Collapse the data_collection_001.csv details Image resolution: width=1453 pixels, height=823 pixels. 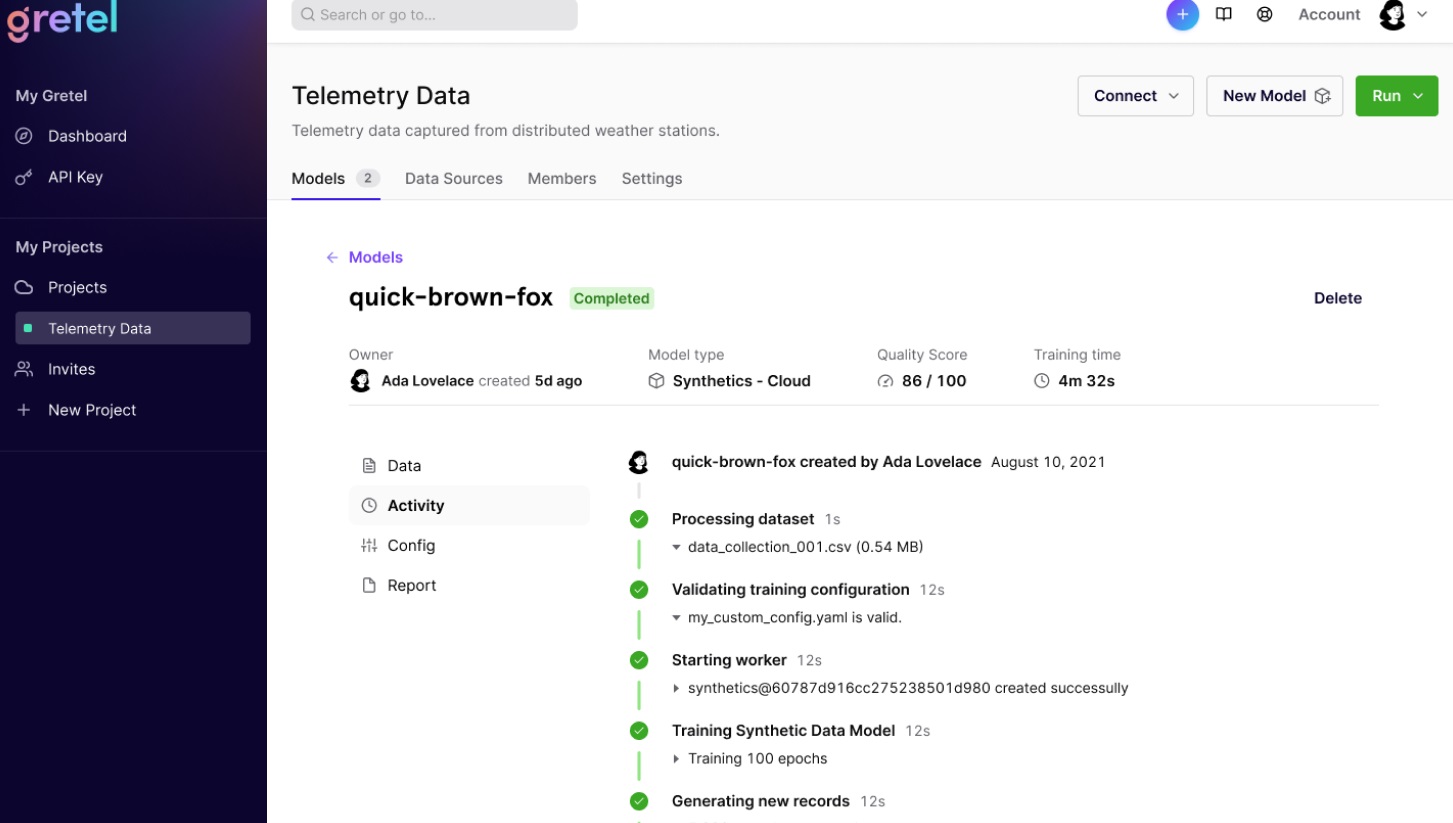[677, 548]
